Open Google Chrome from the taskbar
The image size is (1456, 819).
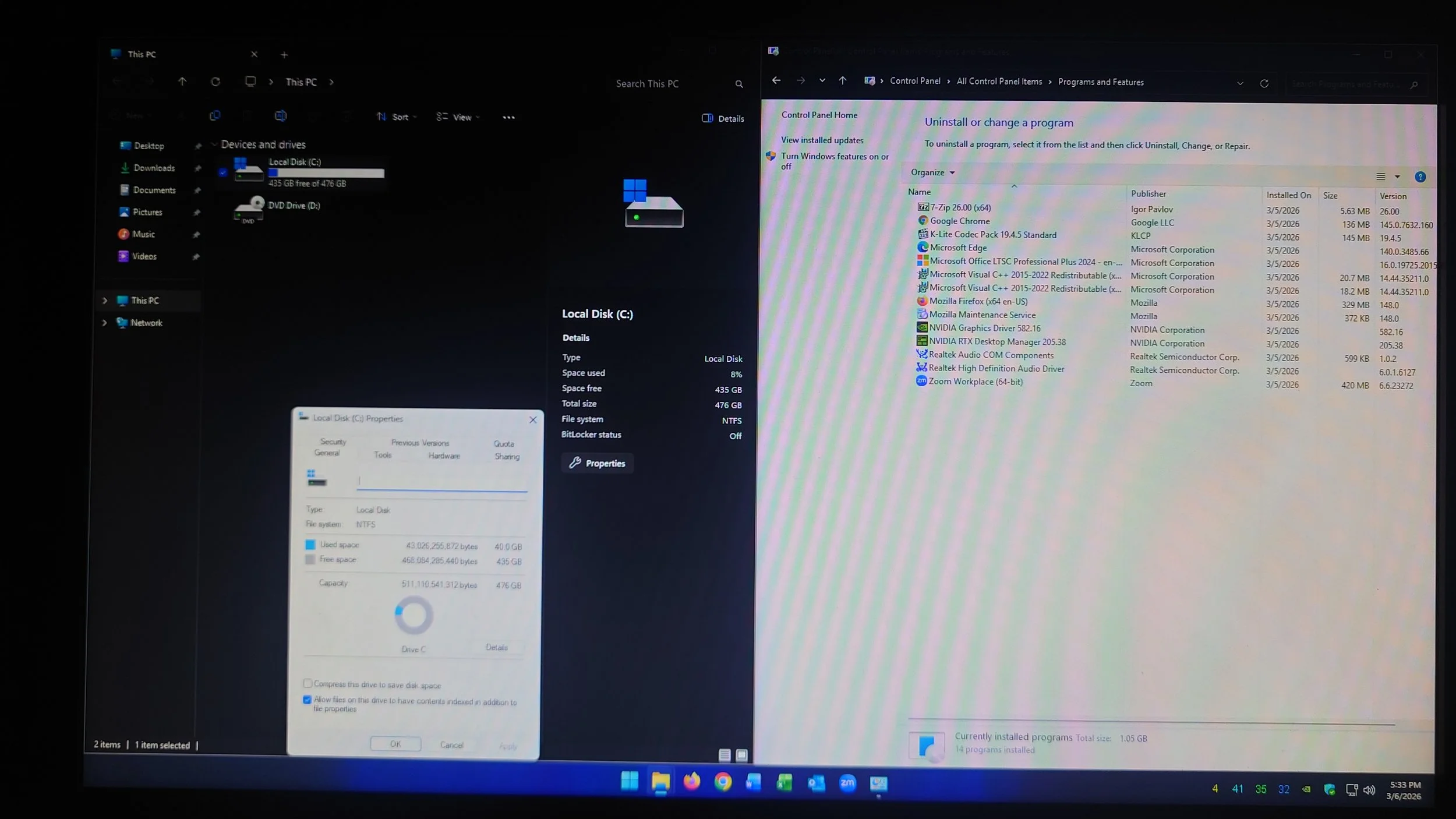pos(723,782)
